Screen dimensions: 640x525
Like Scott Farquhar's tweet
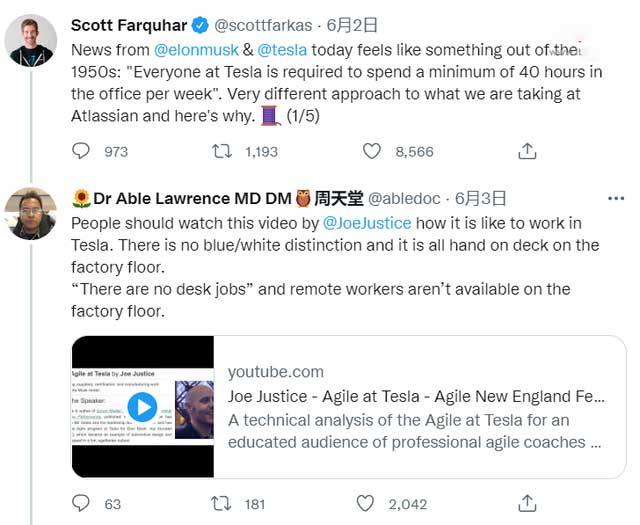click(372, 151)
